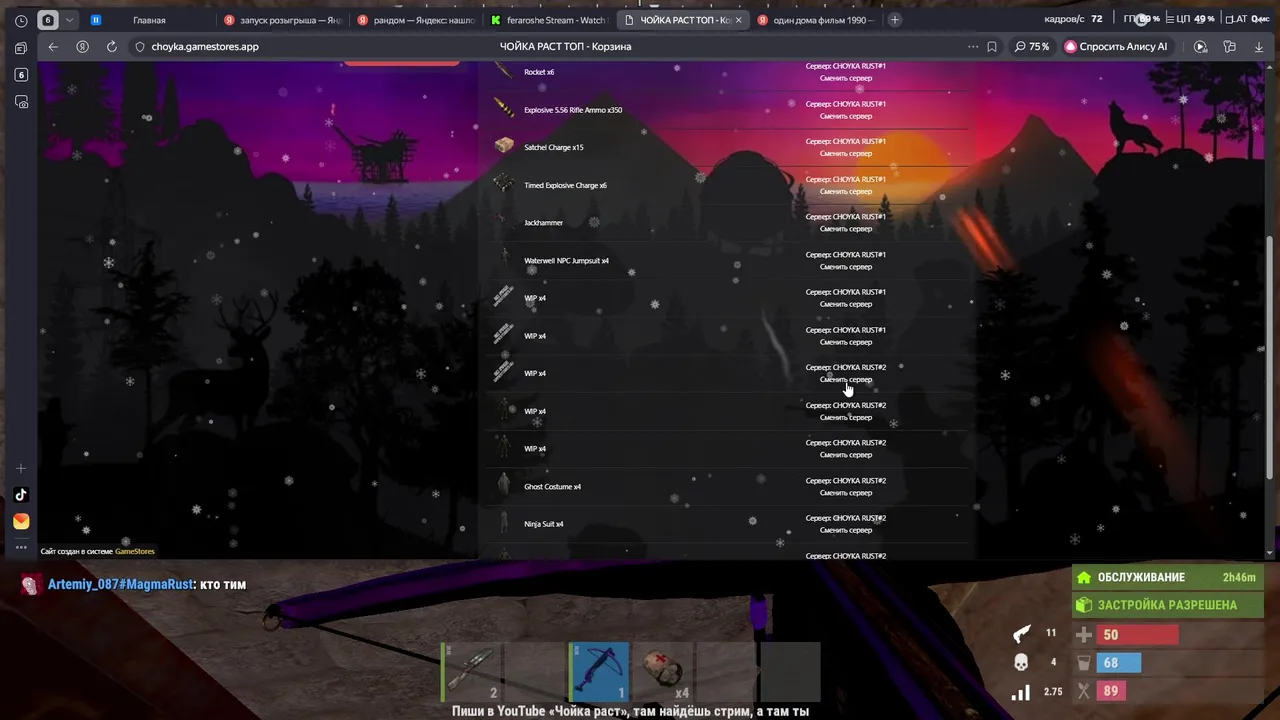This screenshot has height=720, width=1280.
Task: Click Сменить сервер for Satchel Charge
Action: click(846, 154)
